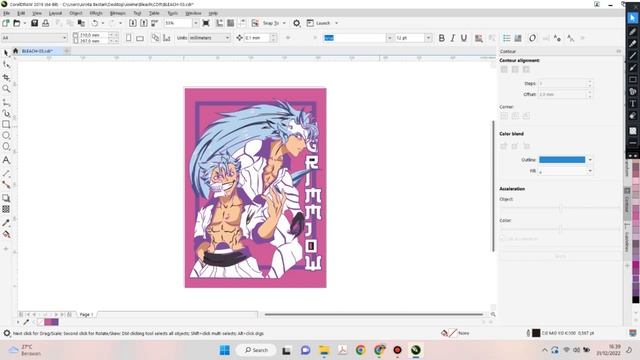The image size is (640, 360).
Task: Select the Freehand drawing tool
Action: pyautogui.click(x=6, y=102)
